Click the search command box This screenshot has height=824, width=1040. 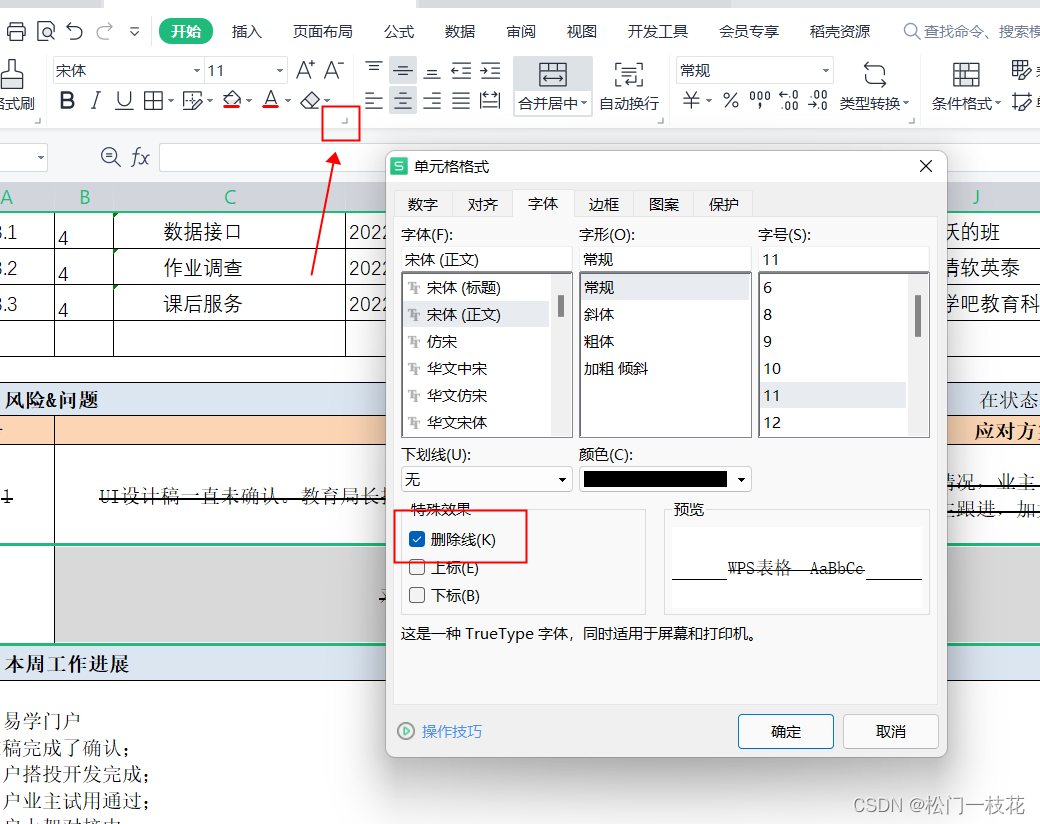pyautogui.click(x=972, y=31)
